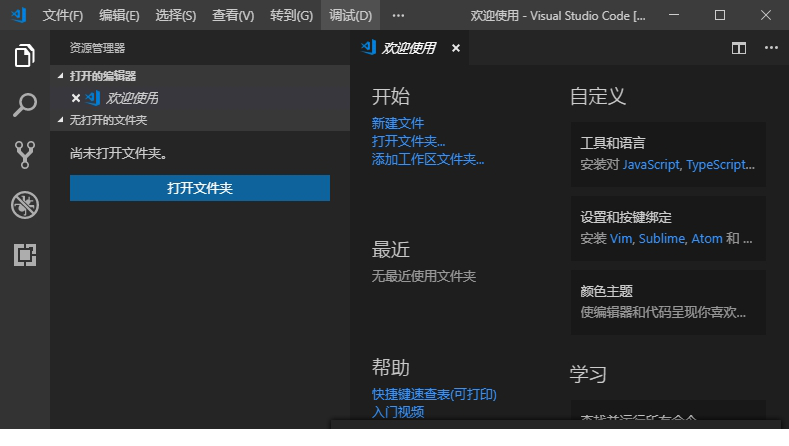Viewport: 789px width, 446px height.
Task: Open editor's more actions ellipsis
Action: click(x=771, y=48)
